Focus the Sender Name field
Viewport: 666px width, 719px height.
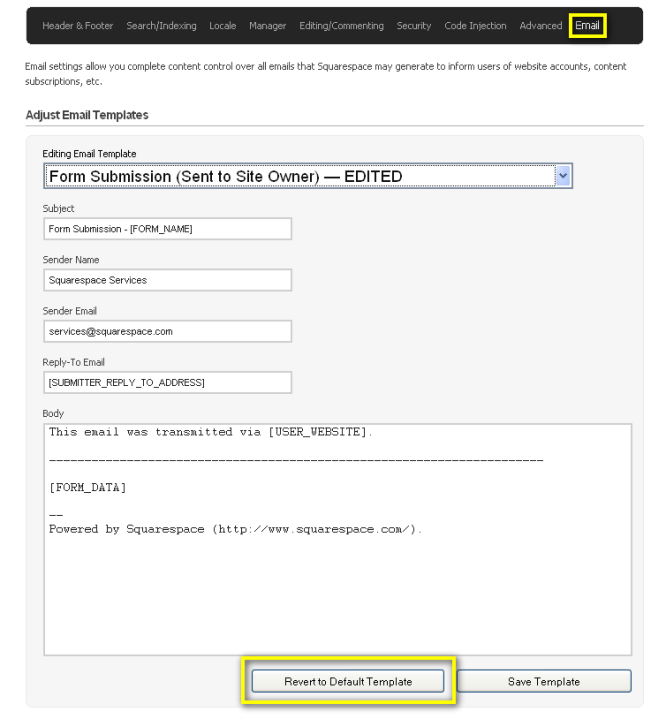[167, 280]
